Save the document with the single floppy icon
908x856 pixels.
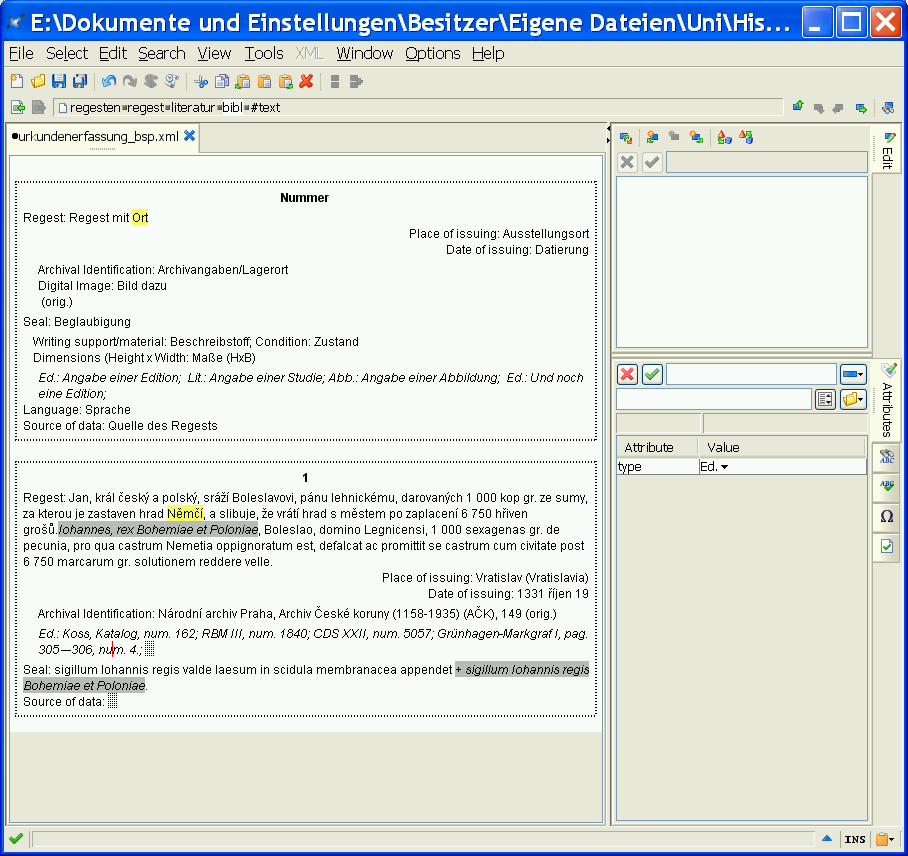point(59,82)
